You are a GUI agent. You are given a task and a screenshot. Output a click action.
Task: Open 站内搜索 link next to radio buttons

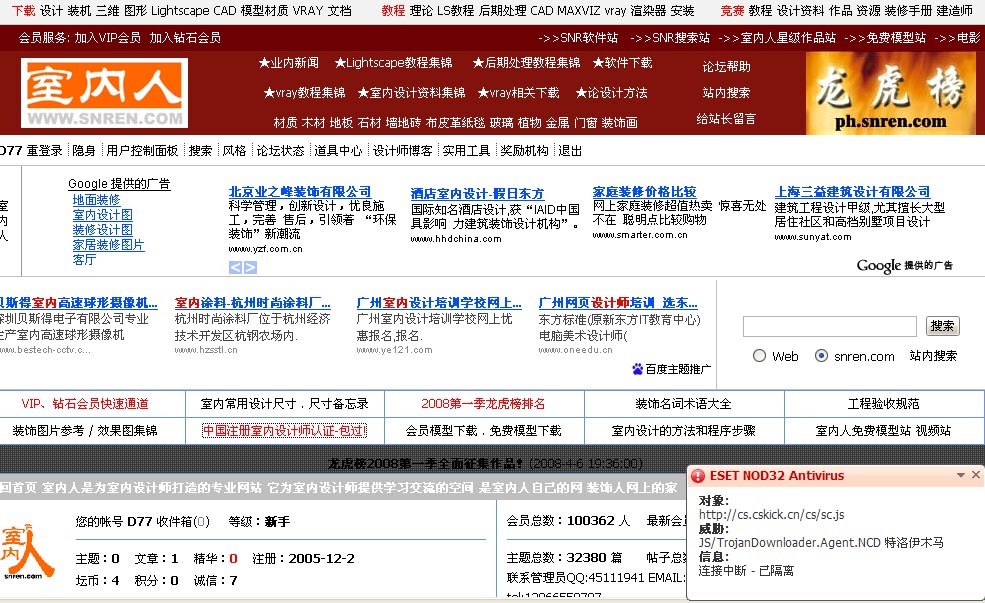coord(933,356)
